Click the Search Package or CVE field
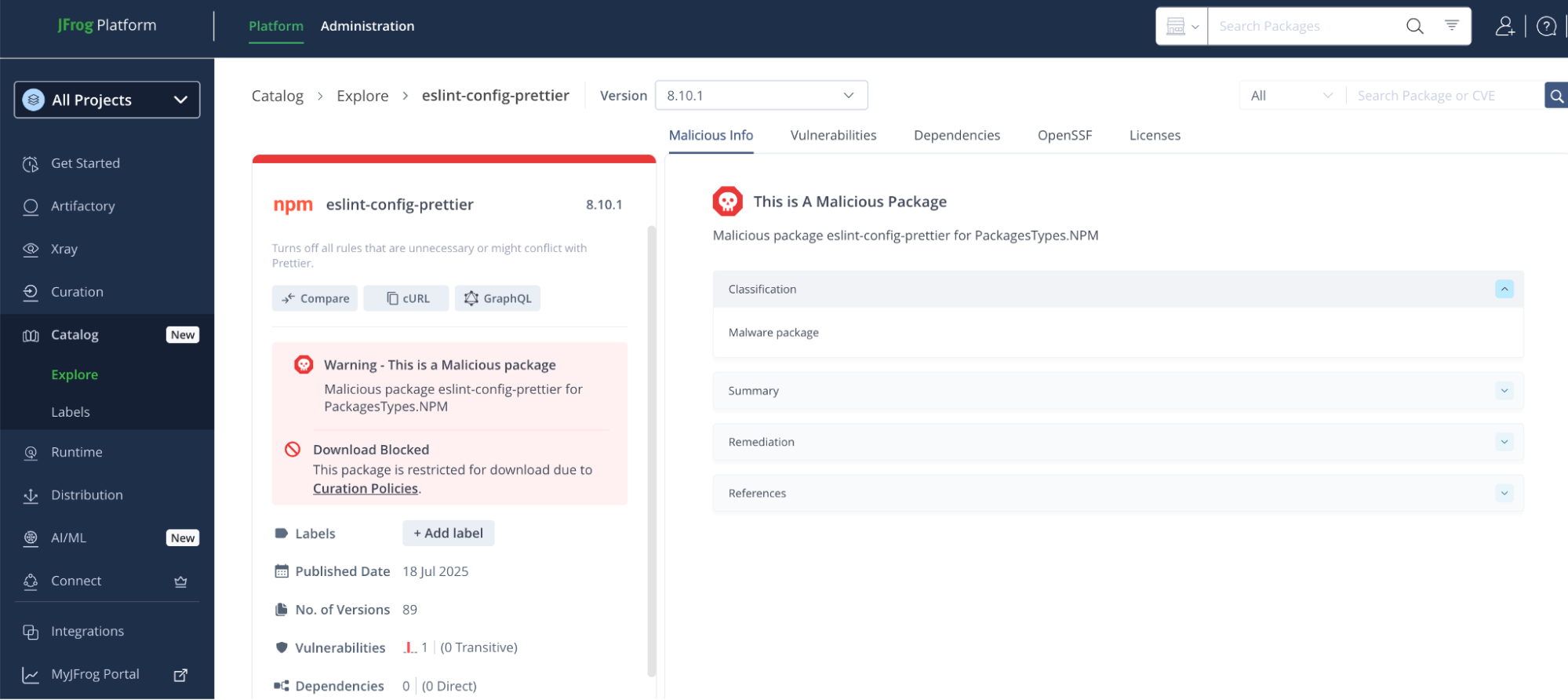The image size is (1568, 700). click(1442, 96)
